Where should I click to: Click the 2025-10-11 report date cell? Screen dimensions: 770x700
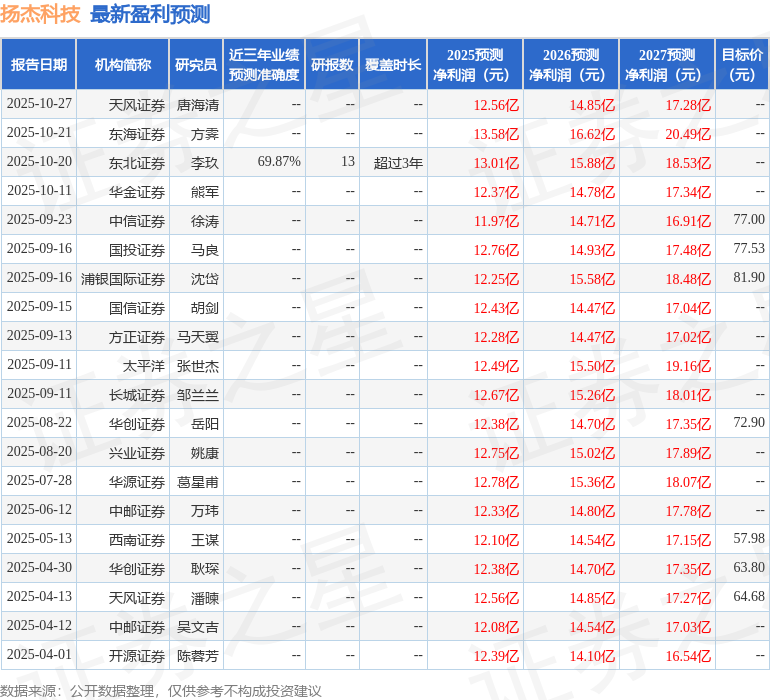tap(39, 192)
